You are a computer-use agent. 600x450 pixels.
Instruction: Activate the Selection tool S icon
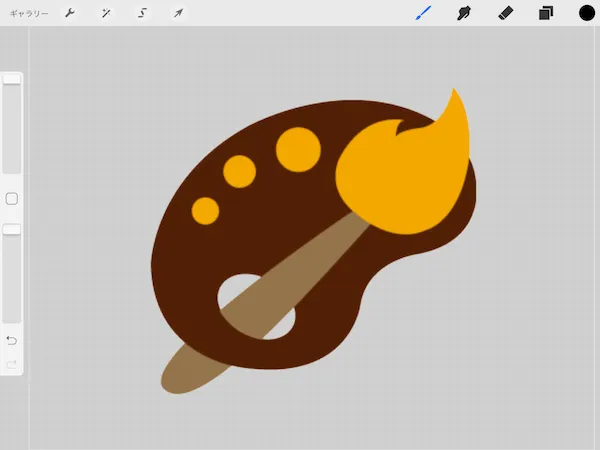click(x=142, y=13)
